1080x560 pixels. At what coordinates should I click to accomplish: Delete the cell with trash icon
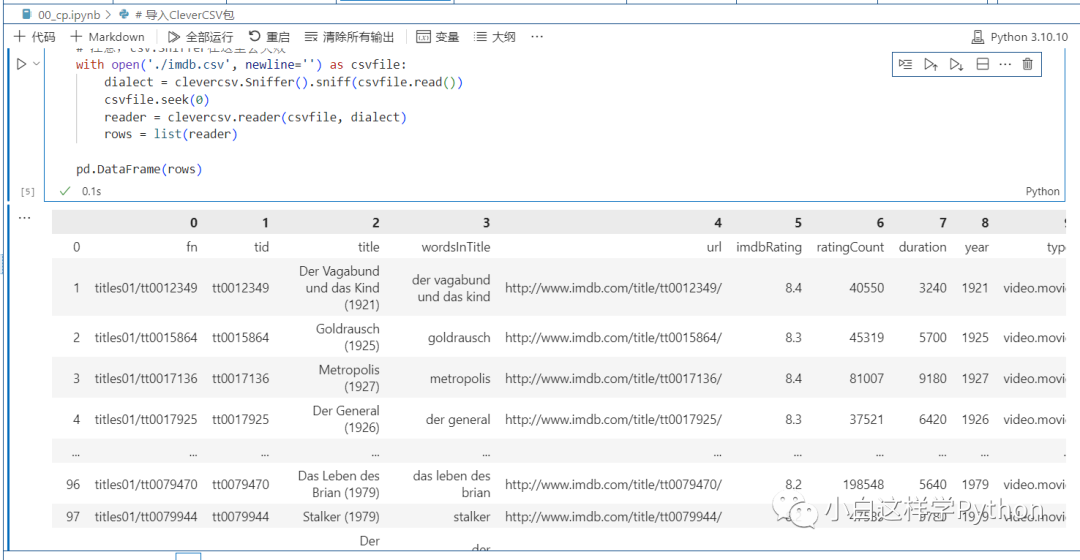[1027, 65]
